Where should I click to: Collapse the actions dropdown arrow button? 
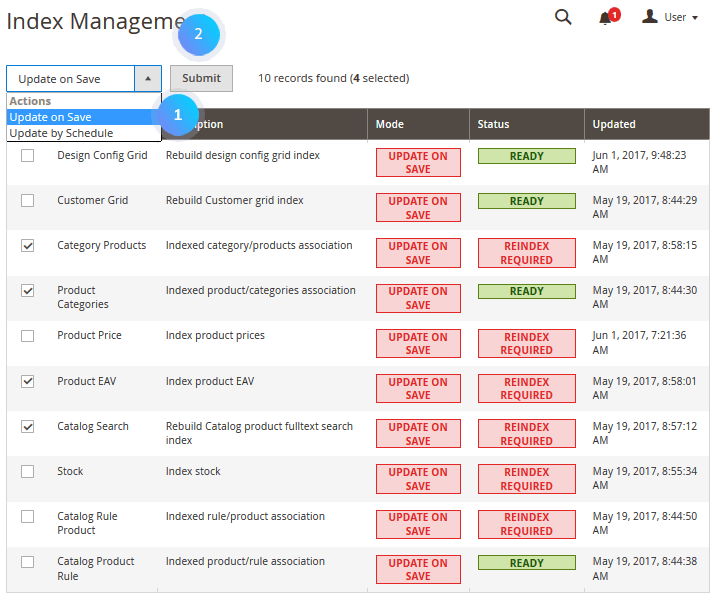click(x=148, y=79)
